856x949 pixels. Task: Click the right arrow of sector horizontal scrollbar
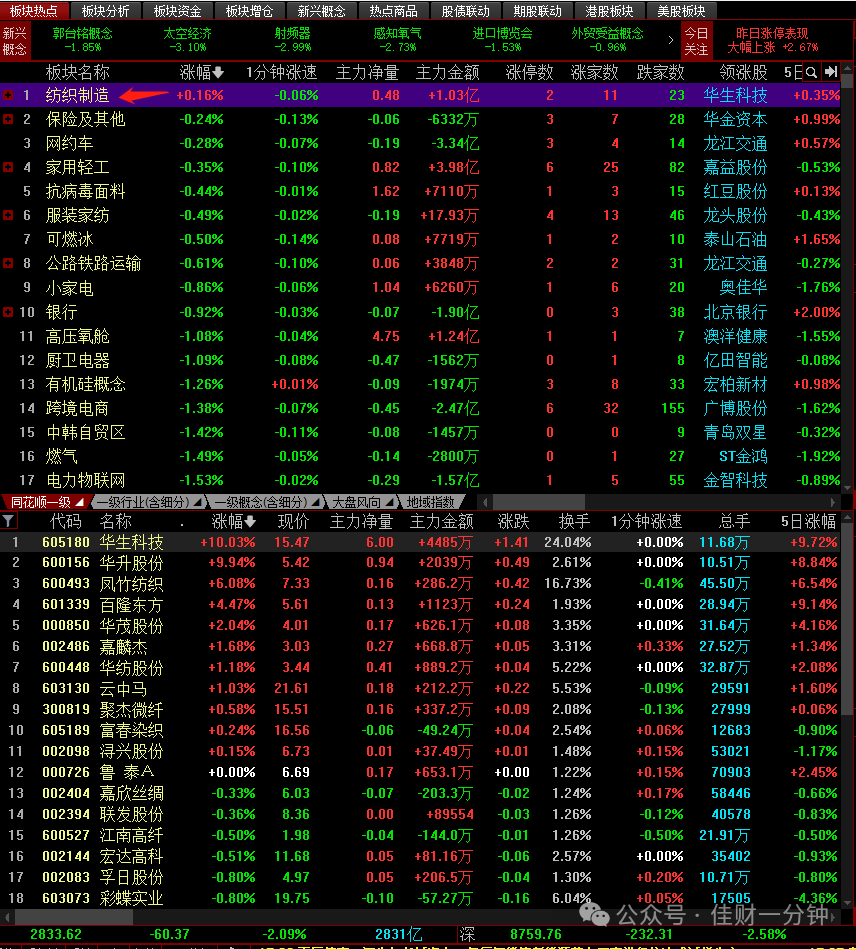coord(833,502)
